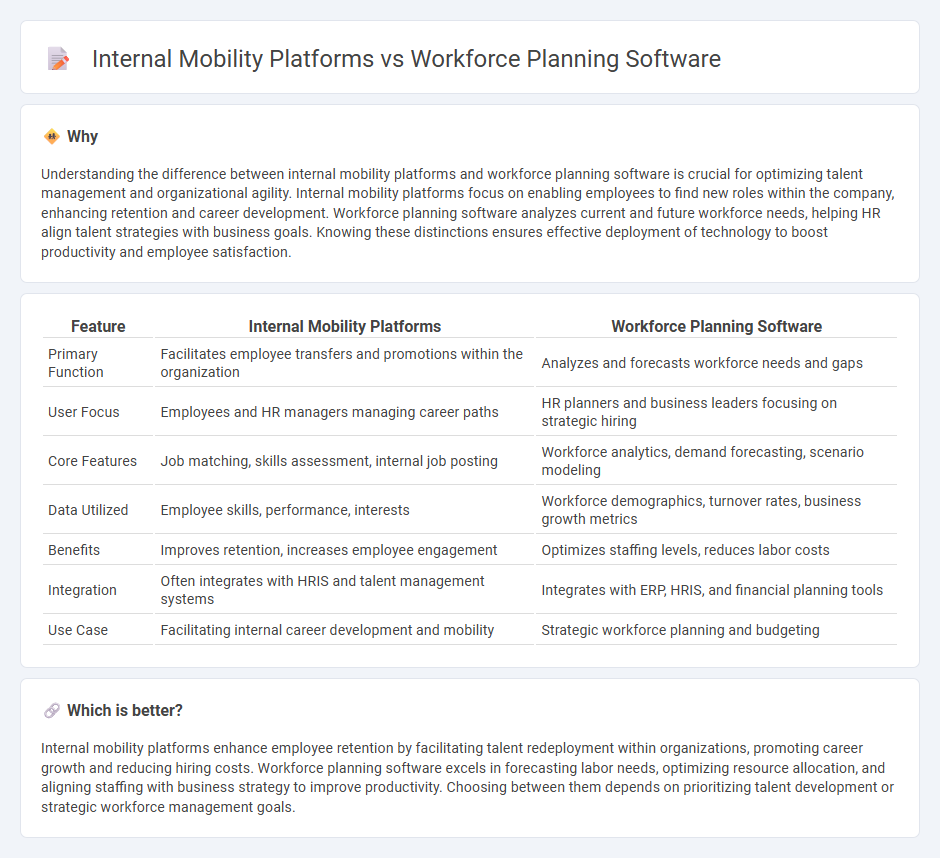The width and height of the screenshot is (940, 858).
Task: Click cell 'Facilitates employee transfers and promotions within the organization'
Action: (x=344, y=363)
